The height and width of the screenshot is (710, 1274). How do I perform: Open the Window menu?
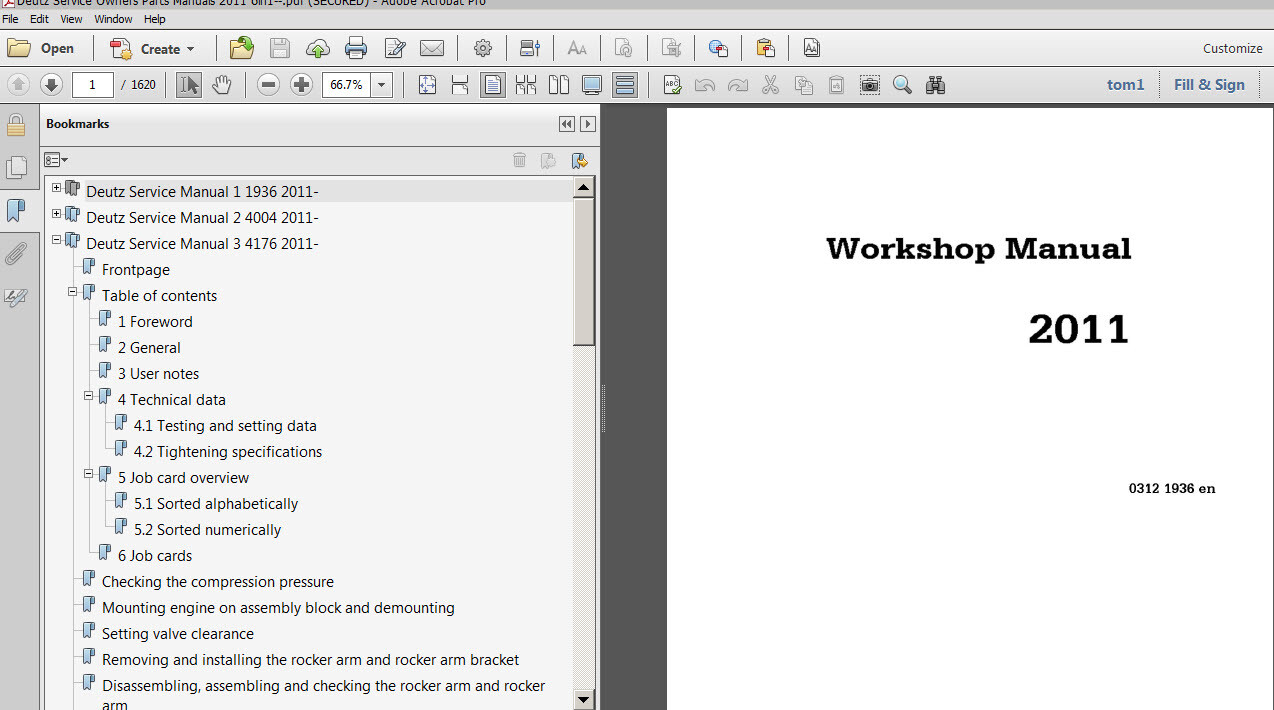pyautogui.click(x=113, y=19)
